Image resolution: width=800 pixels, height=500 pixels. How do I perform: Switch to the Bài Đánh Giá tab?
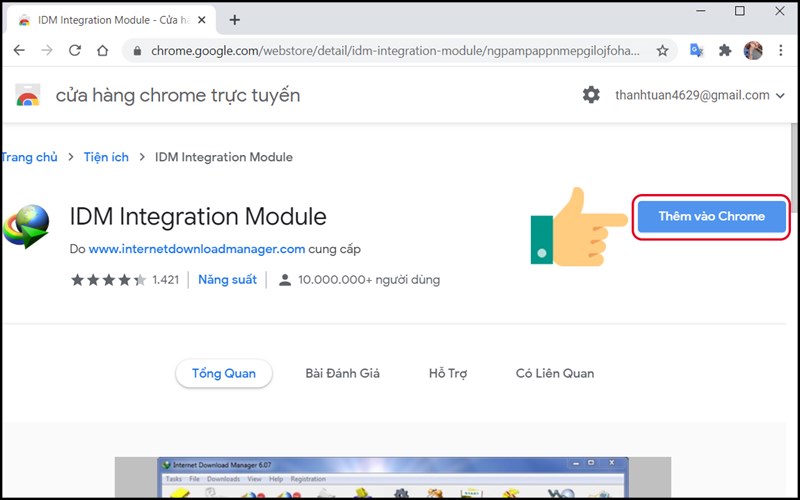342,373
